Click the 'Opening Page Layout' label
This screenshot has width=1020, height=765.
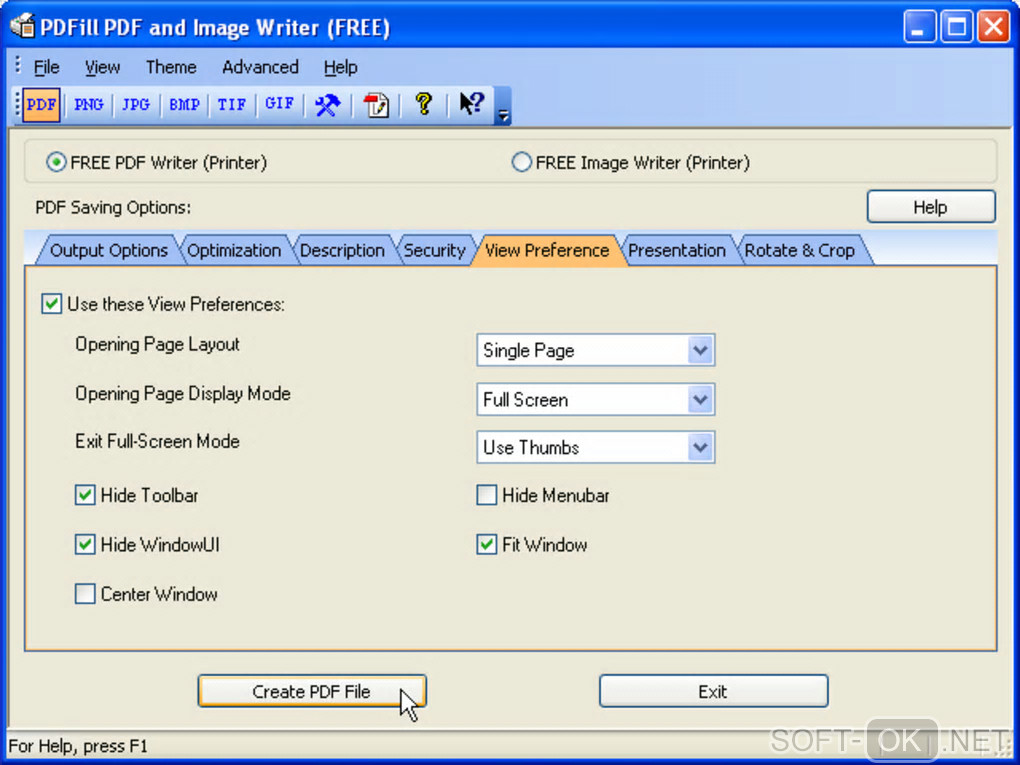pos(157,345)
